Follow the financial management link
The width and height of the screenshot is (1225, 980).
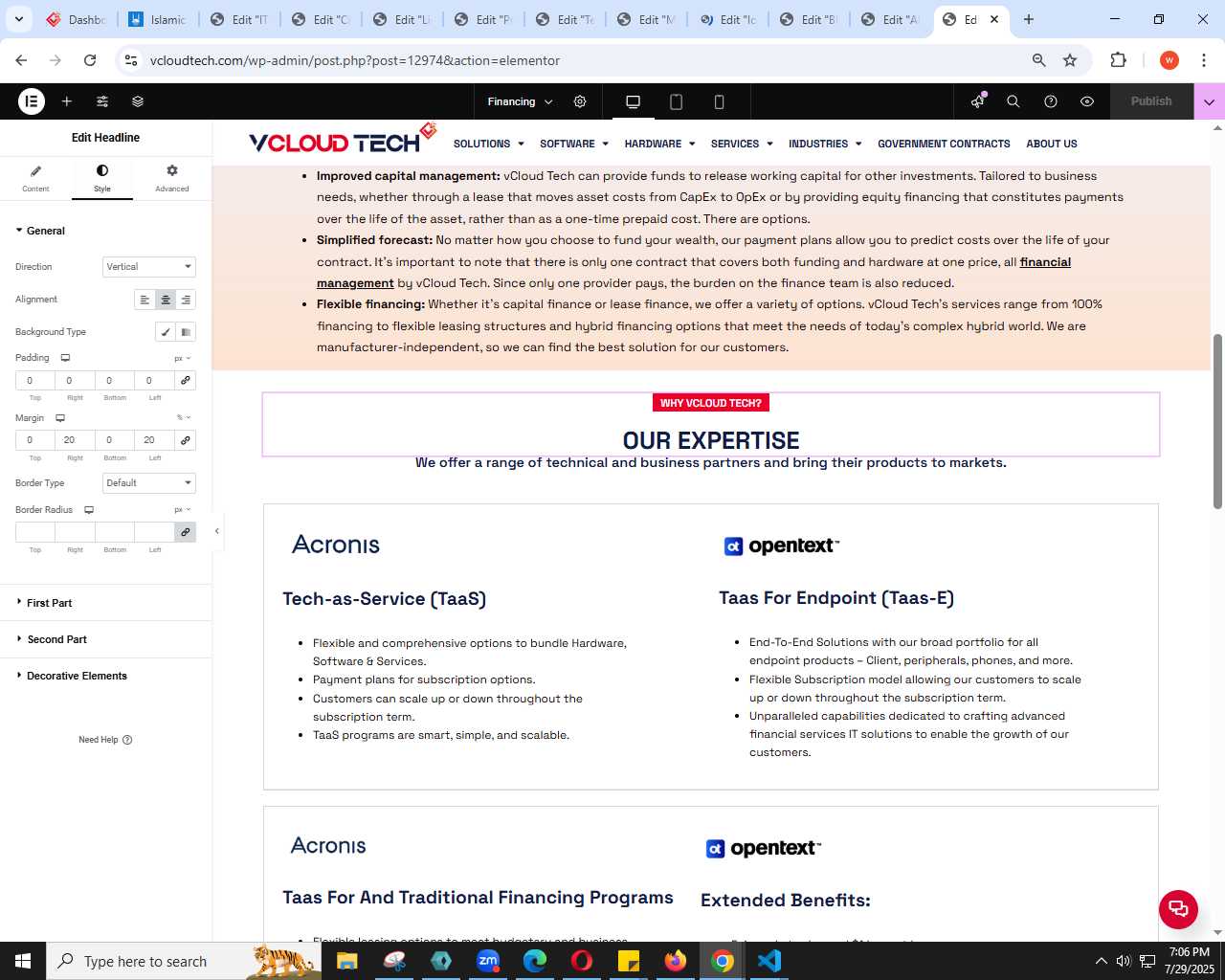point(1045,262)
